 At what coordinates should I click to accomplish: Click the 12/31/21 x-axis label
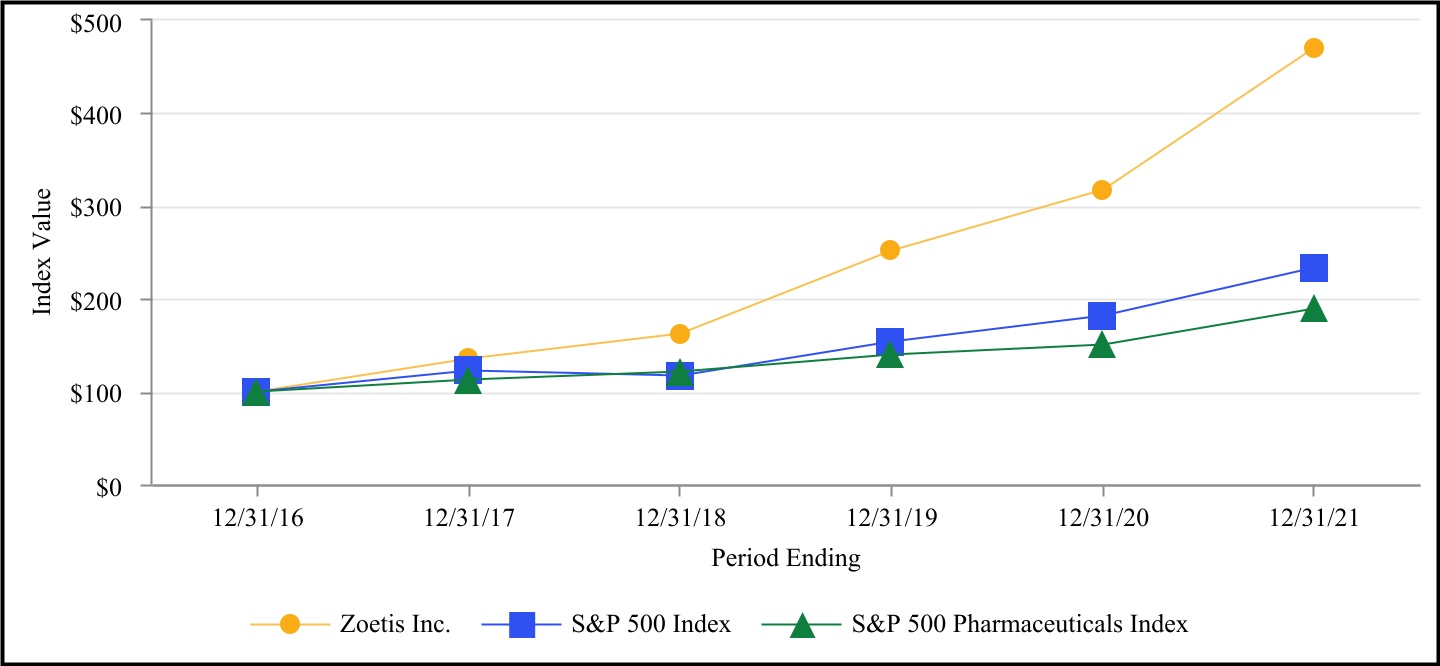tap(1314, 519)
